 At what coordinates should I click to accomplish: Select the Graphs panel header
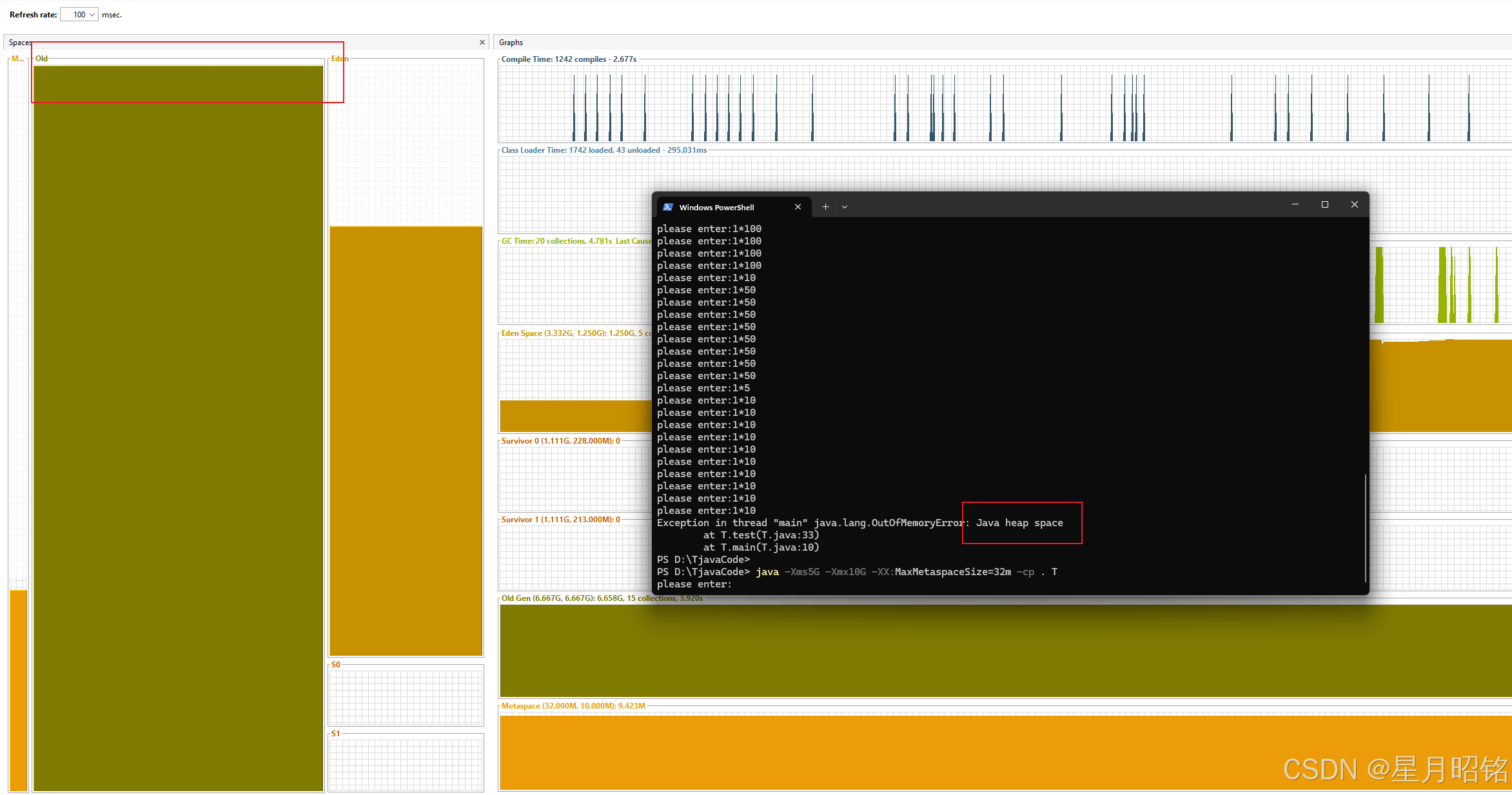point(511,43)
